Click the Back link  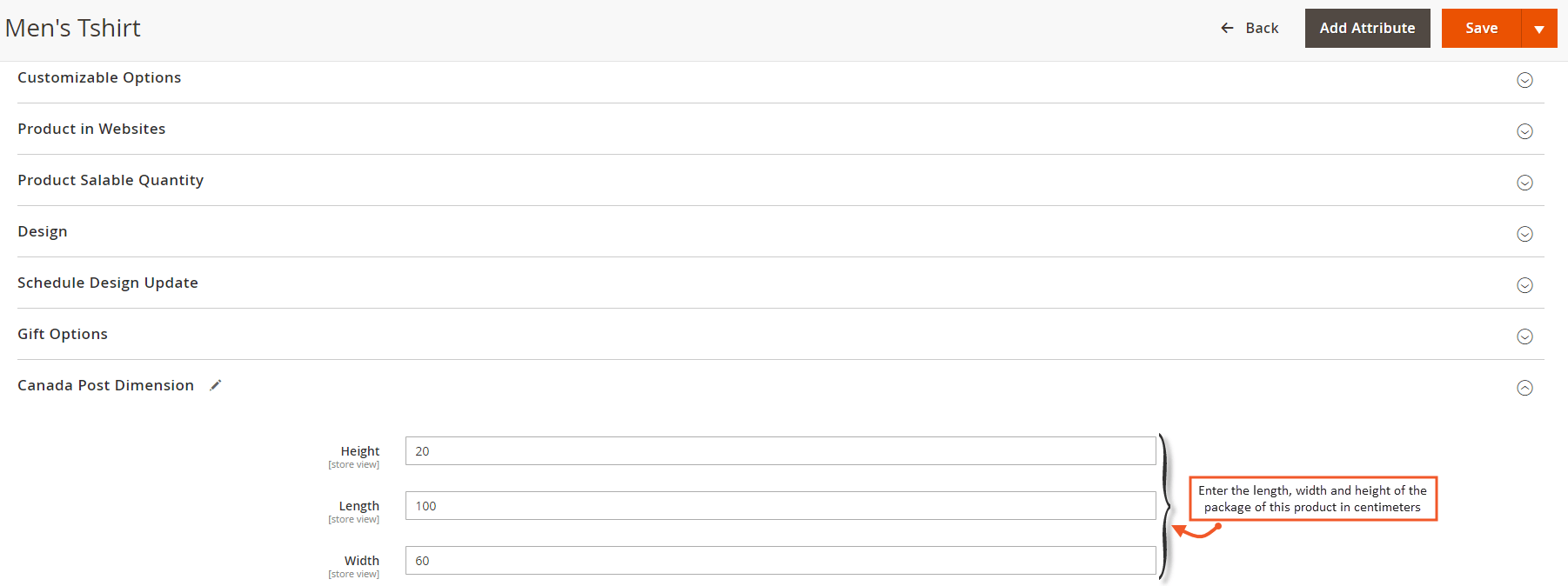click(x=1250, y=29)
